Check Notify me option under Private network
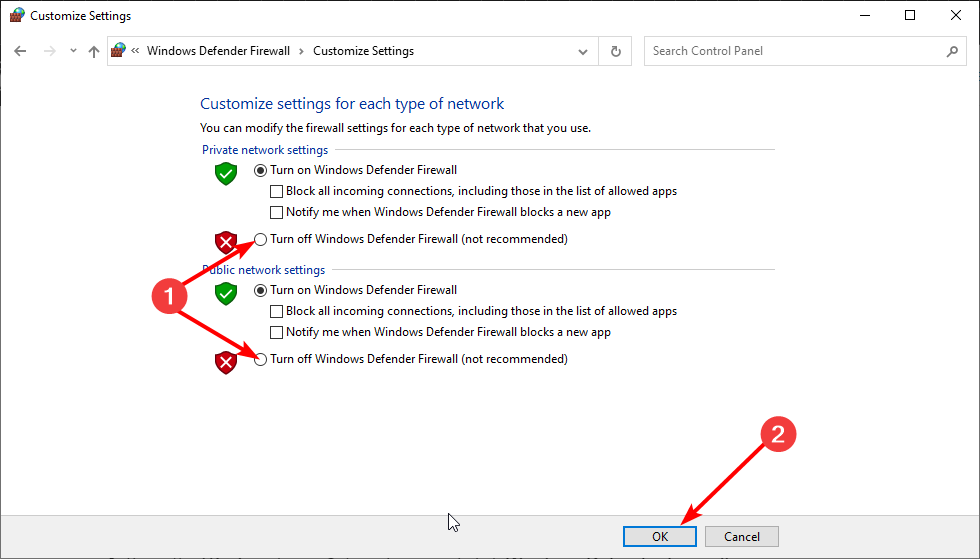The height and width of the screenshot is (559, 980). click(276, 213)
